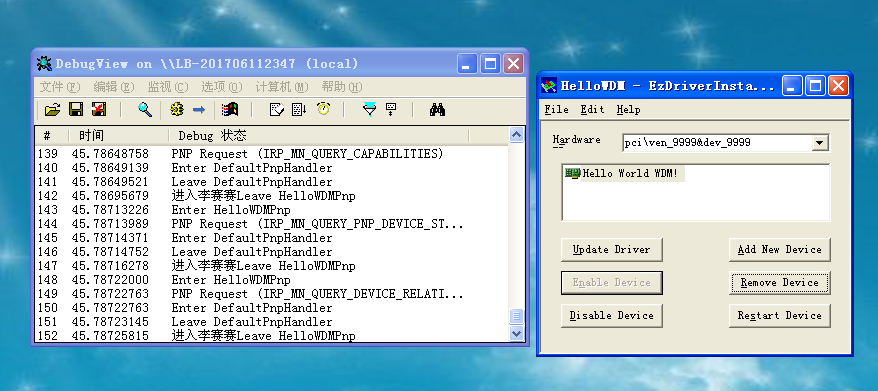Select row 146 Leave DefaultPnpHandler
878x391 pixels.
click(272, 252)
